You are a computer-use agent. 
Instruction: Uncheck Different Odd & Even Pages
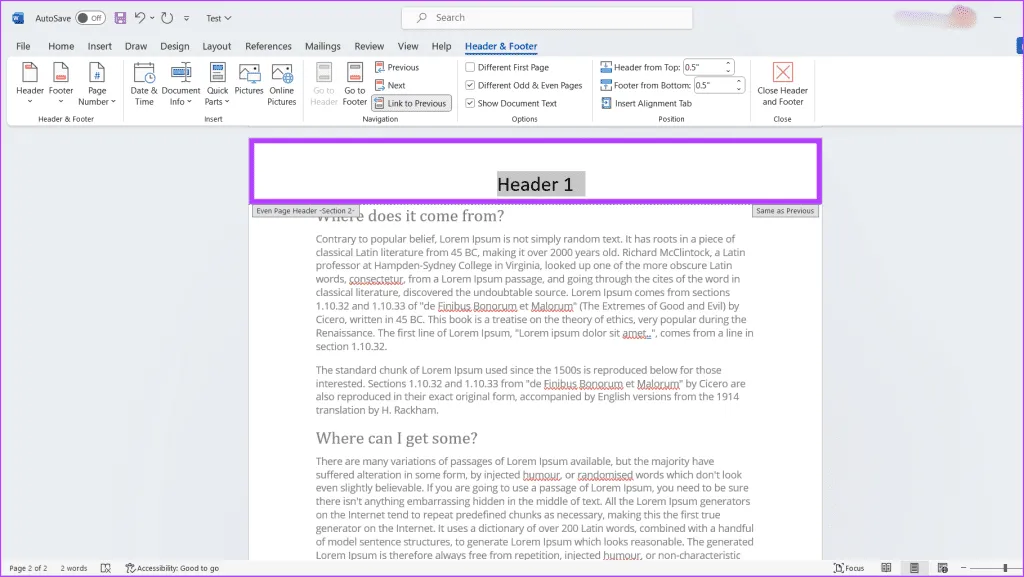pos(471,85)
